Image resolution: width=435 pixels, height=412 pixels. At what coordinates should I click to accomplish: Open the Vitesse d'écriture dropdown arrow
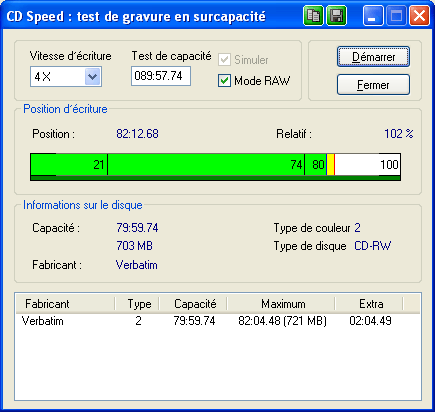[x=92, y=77]
